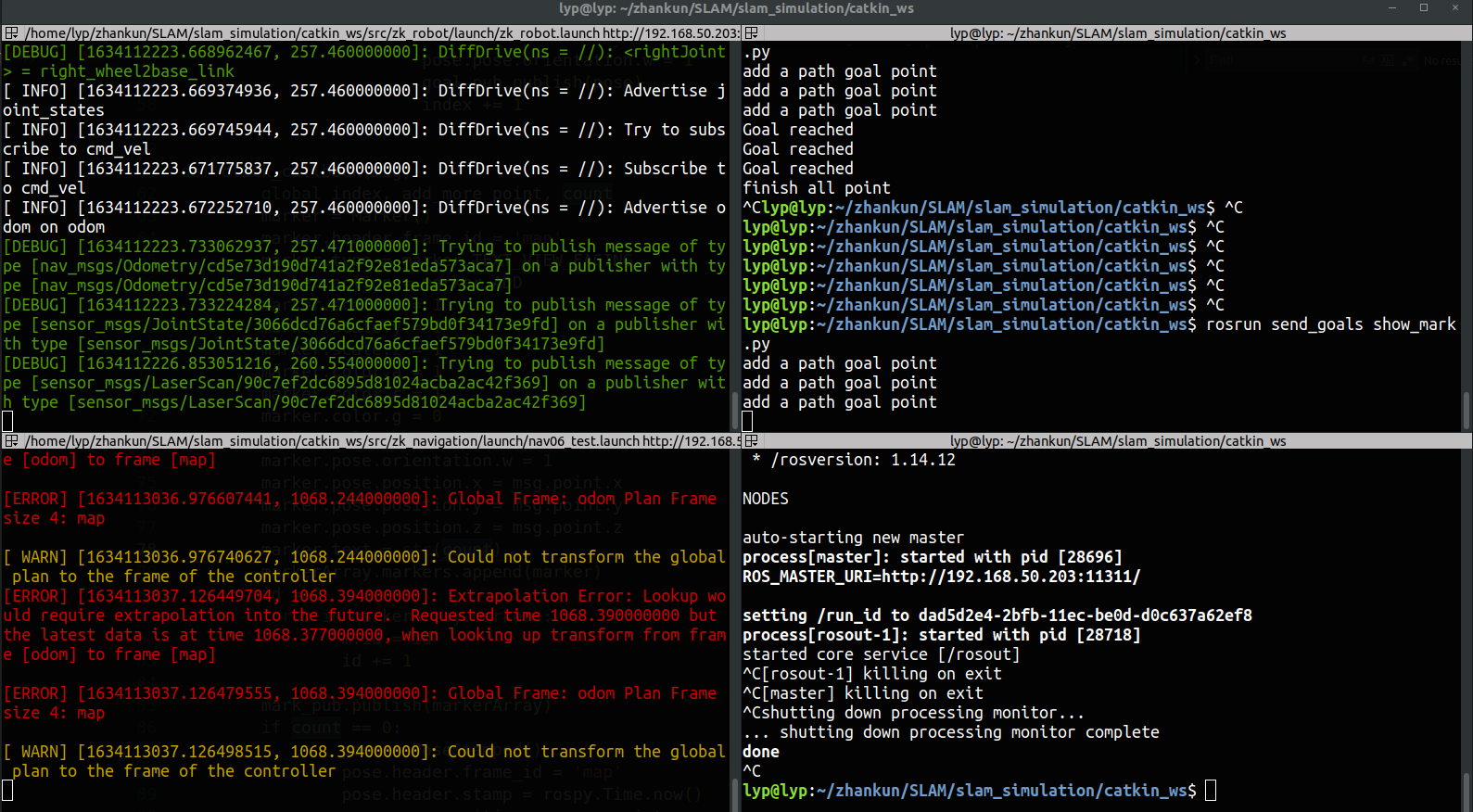The width and height of the screenshot is (1473, 812).
Task: Click the DEBUG line with timestamp 1634112223.733224284
Action: point(364,324)
